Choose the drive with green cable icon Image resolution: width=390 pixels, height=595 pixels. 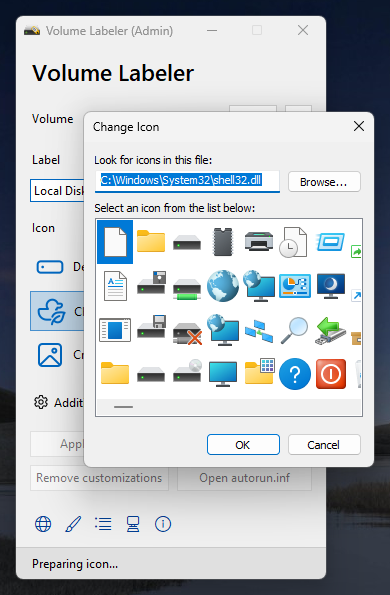click(187, 289)
